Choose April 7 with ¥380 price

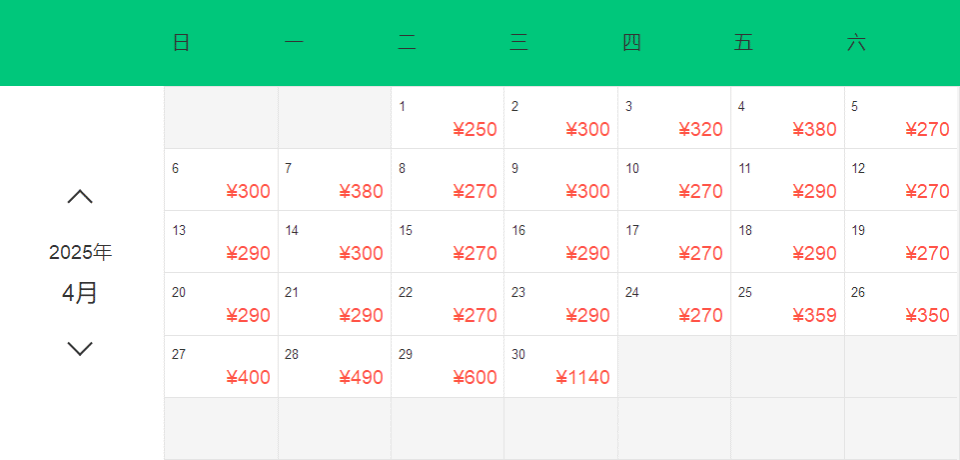point(334,179)
